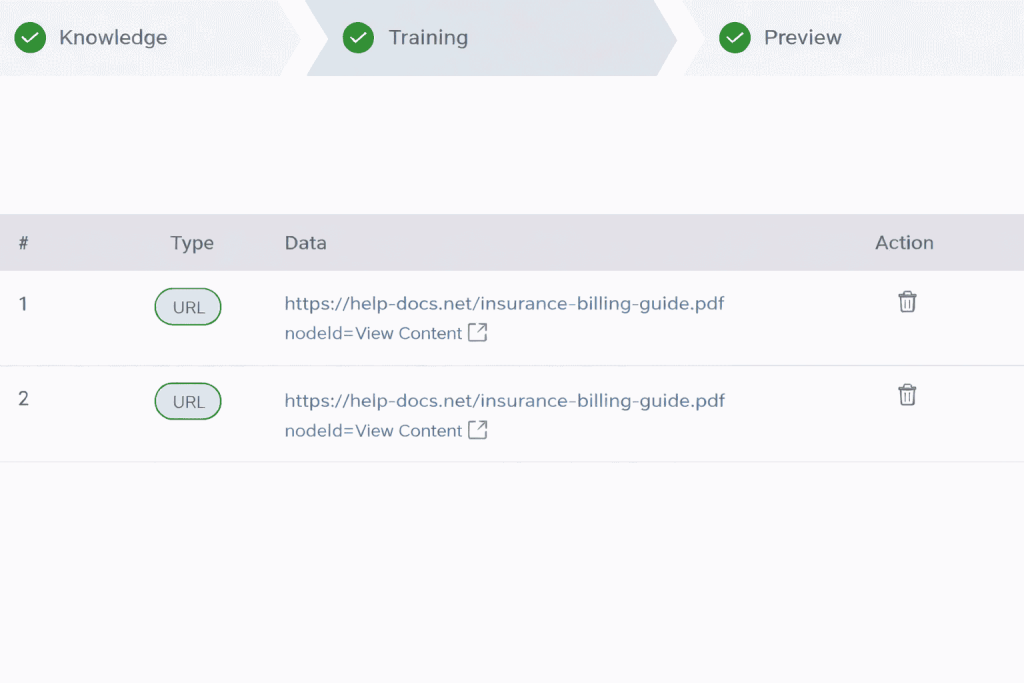Screen dimensions: 1024x683
Task: Select the URL badge in row 2
Action: (188, 402)
